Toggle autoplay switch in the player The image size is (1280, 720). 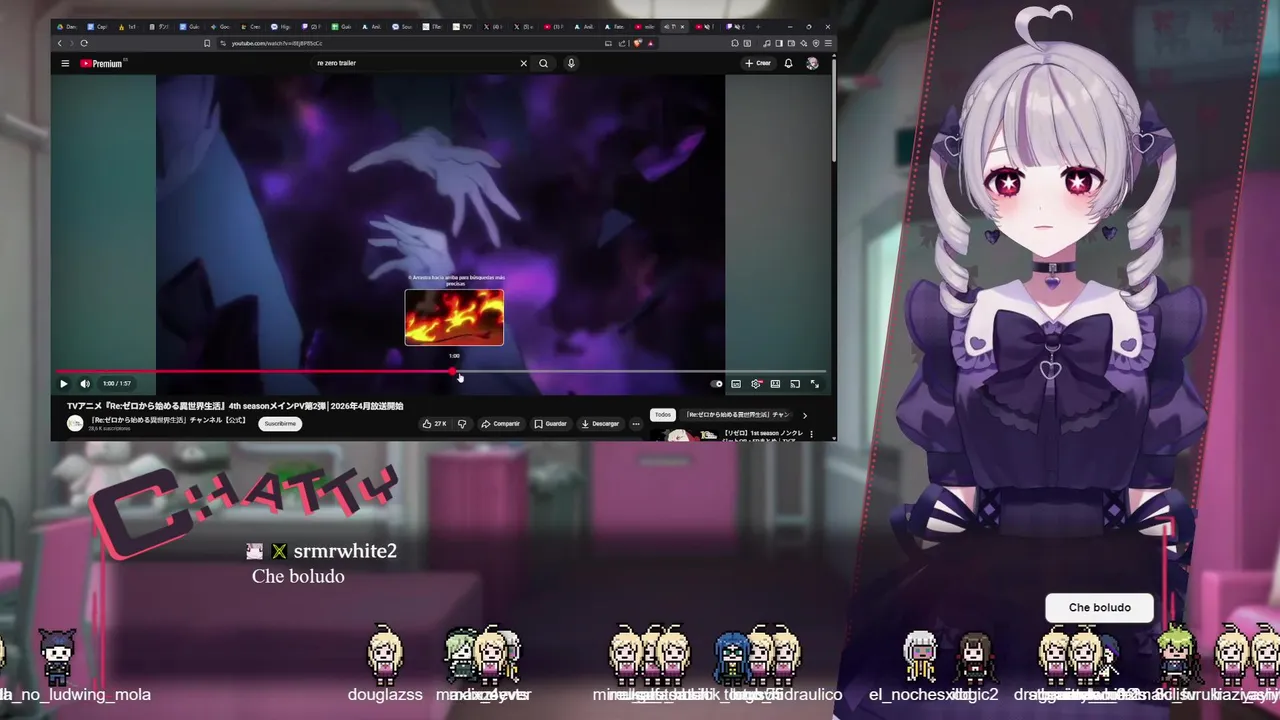(716, 384)
